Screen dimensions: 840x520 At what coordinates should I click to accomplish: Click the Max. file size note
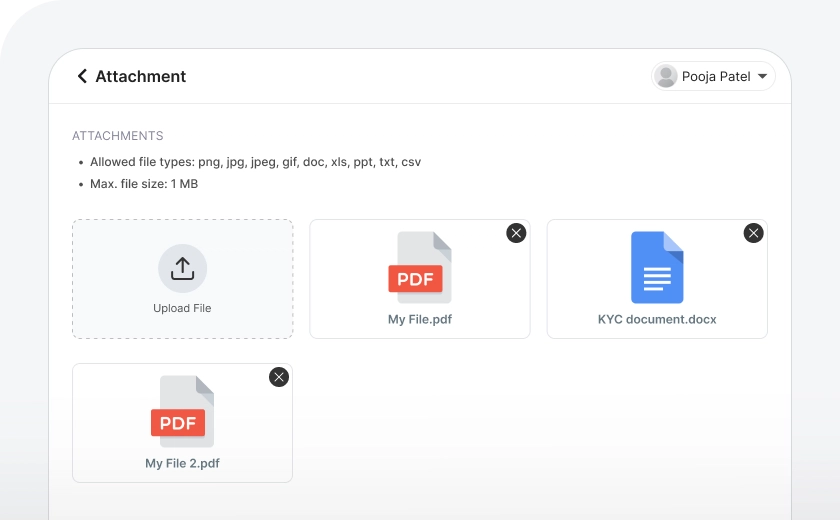point(143,184)
